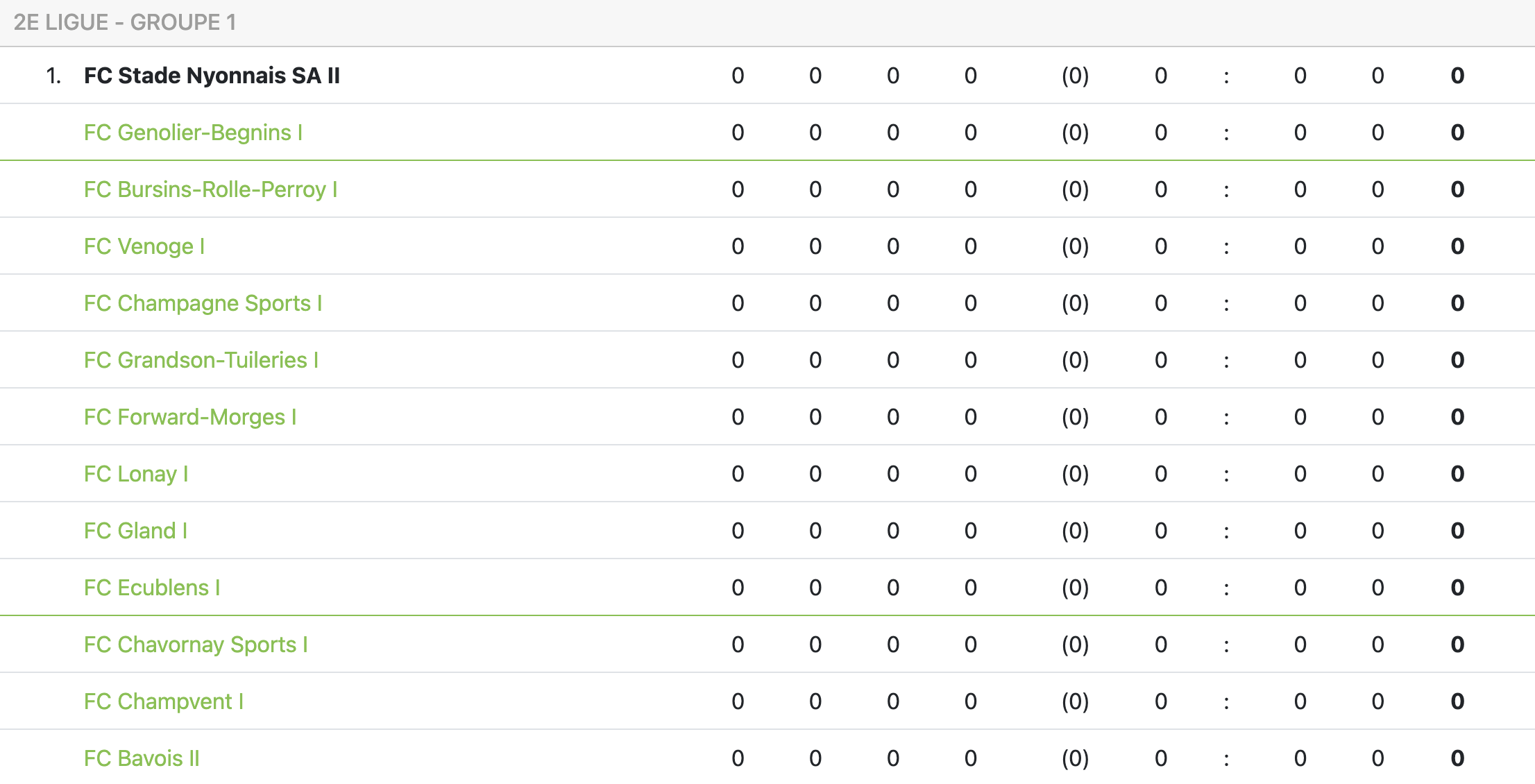The width and height of the screenshot is (1535, 784).
Task: Select the 2E LIGUE - GROUPE 1 header
Action: point(125,22)
